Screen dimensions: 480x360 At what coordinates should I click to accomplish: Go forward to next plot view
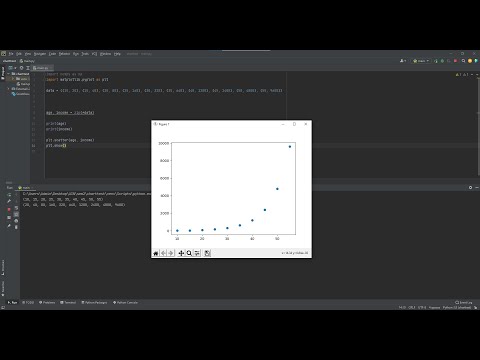click(171, 253)
